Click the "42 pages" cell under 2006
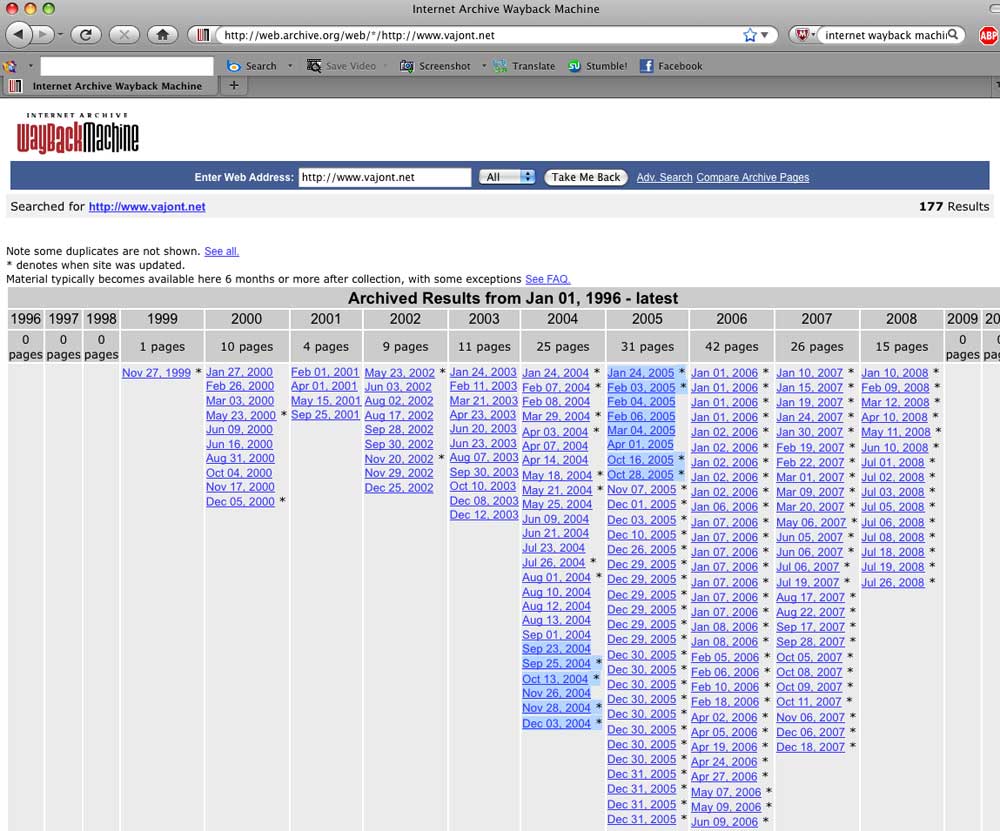The width and height of the screenshot is (1000, 831). coord(732,346)
